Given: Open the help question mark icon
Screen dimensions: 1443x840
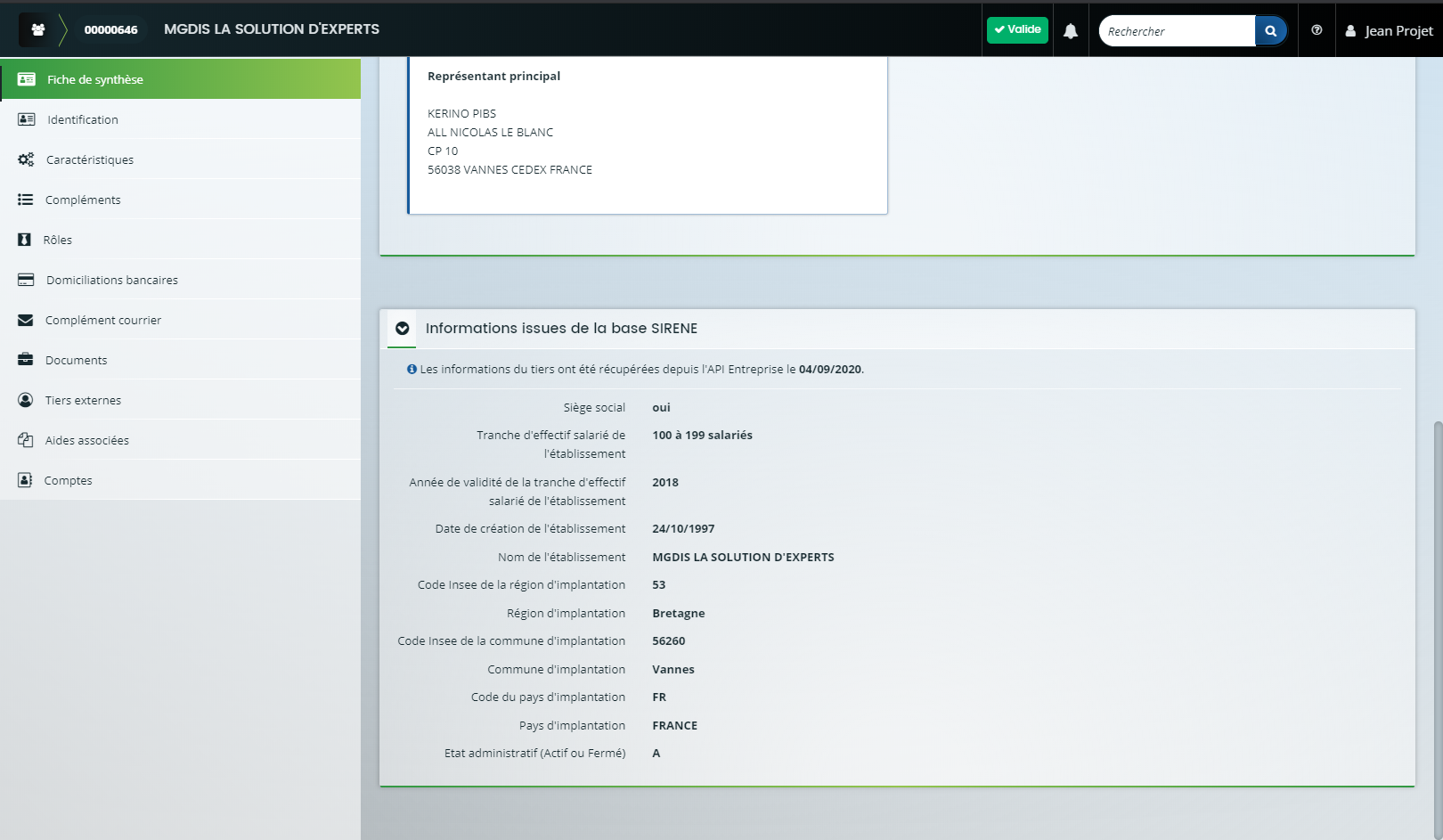Looking at the screenshot, I should [x=1317, y=30].
